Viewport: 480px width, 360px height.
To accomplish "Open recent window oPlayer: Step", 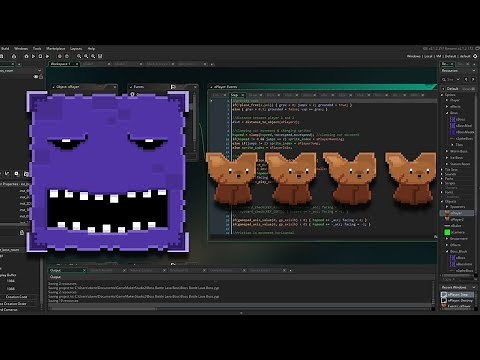I will (457, 295).
